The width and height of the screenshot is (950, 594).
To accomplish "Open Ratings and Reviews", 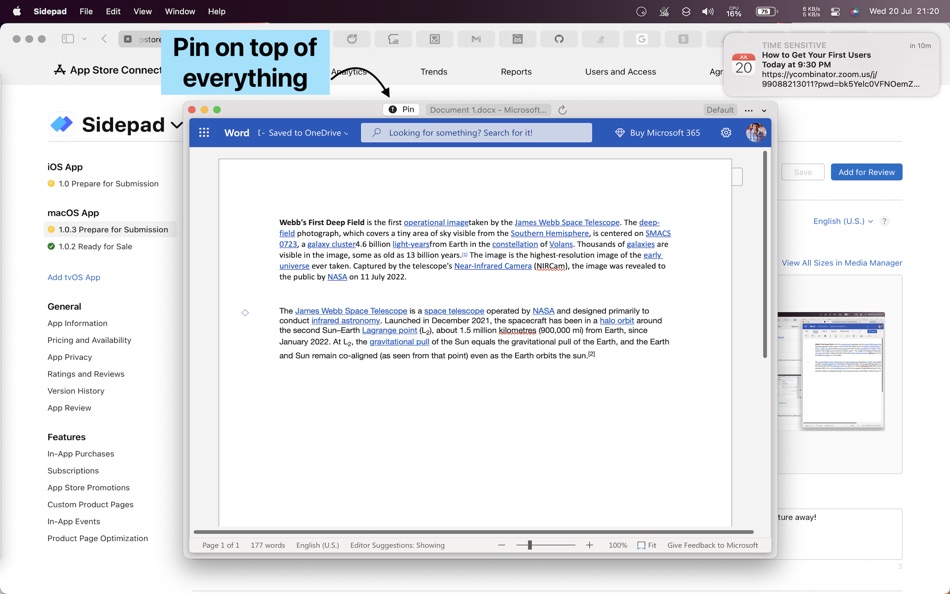I will 86,374.
